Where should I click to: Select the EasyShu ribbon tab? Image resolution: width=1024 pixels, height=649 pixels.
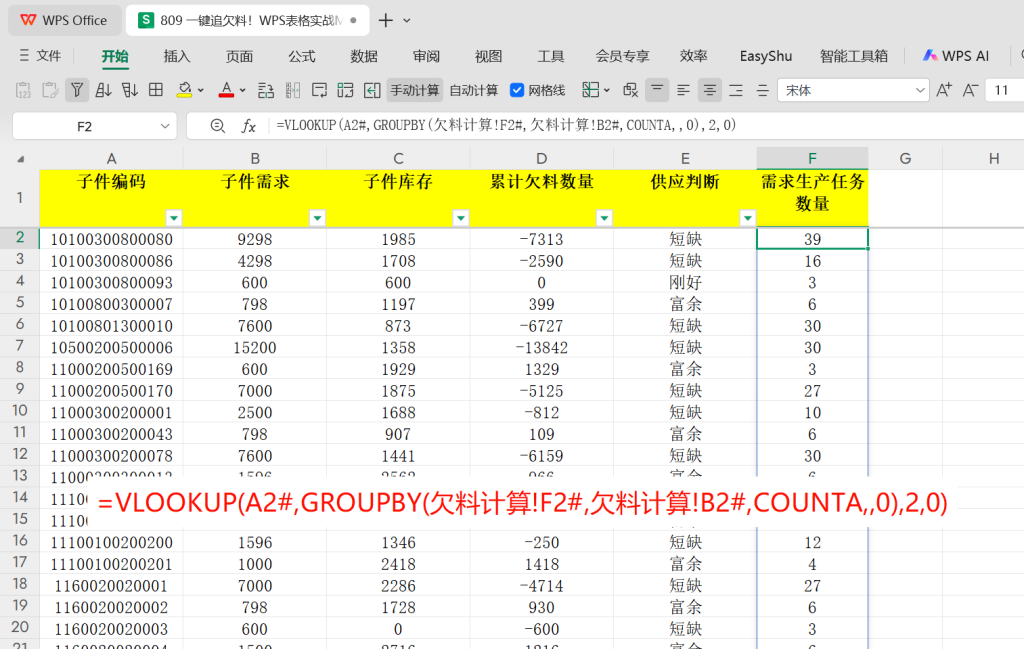click(766, 56)
